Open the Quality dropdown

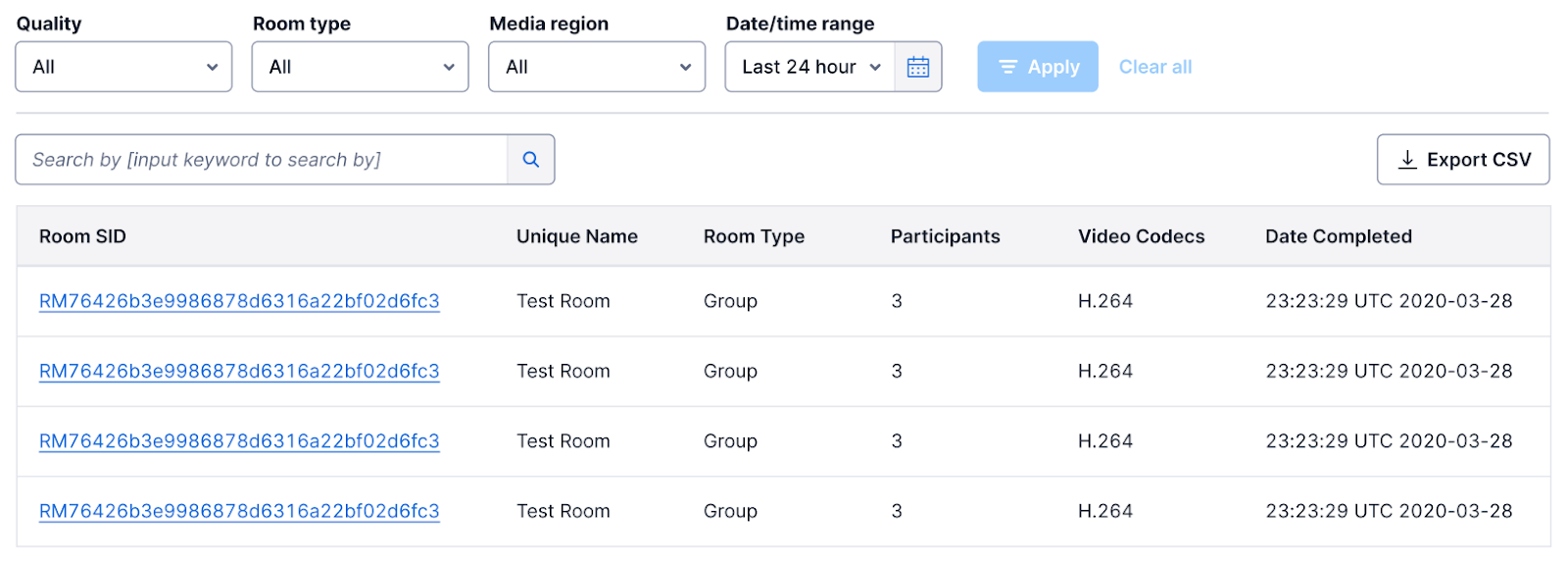coord(123,67)
